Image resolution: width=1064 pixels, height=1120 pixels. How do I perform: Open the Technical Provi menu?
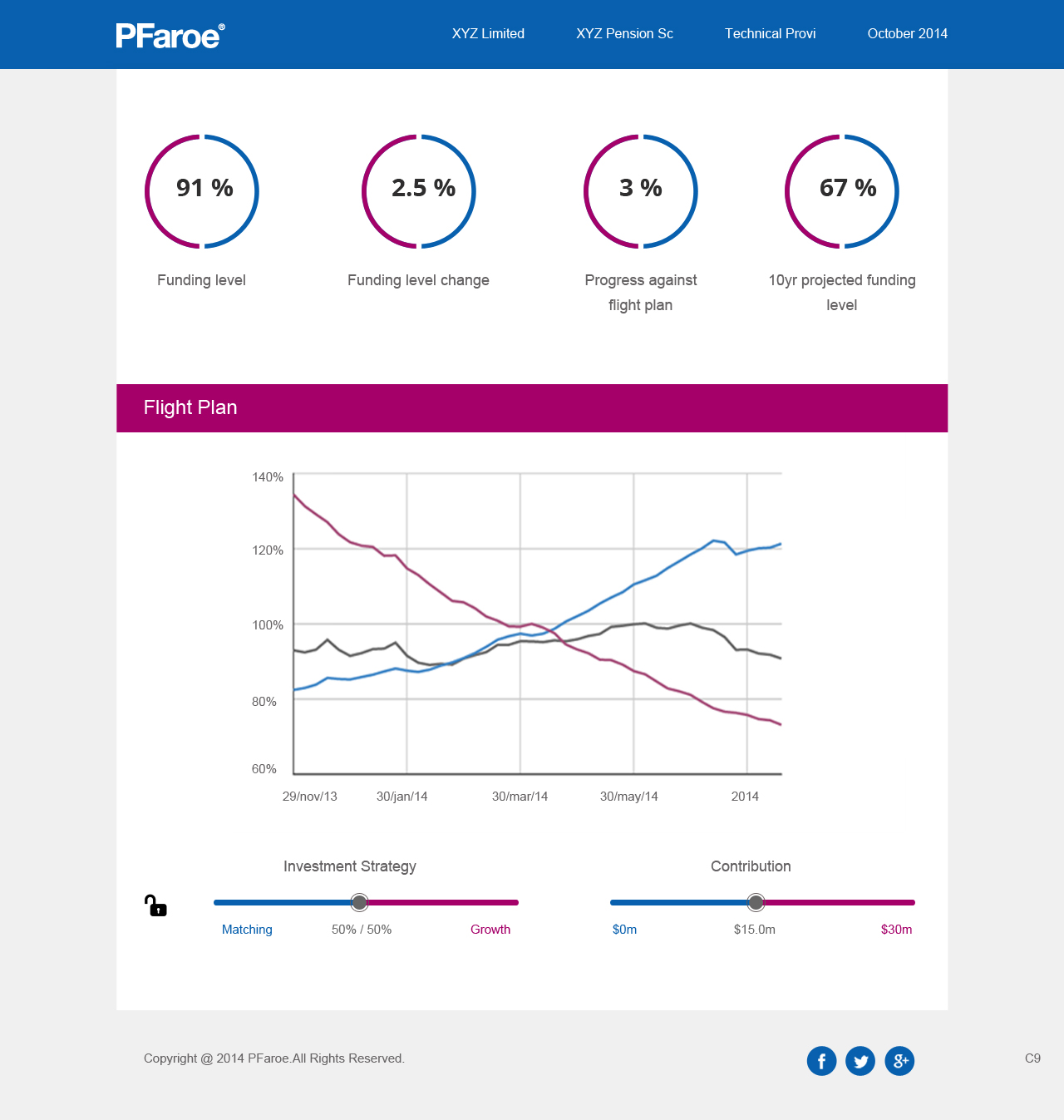pos(771,33)
